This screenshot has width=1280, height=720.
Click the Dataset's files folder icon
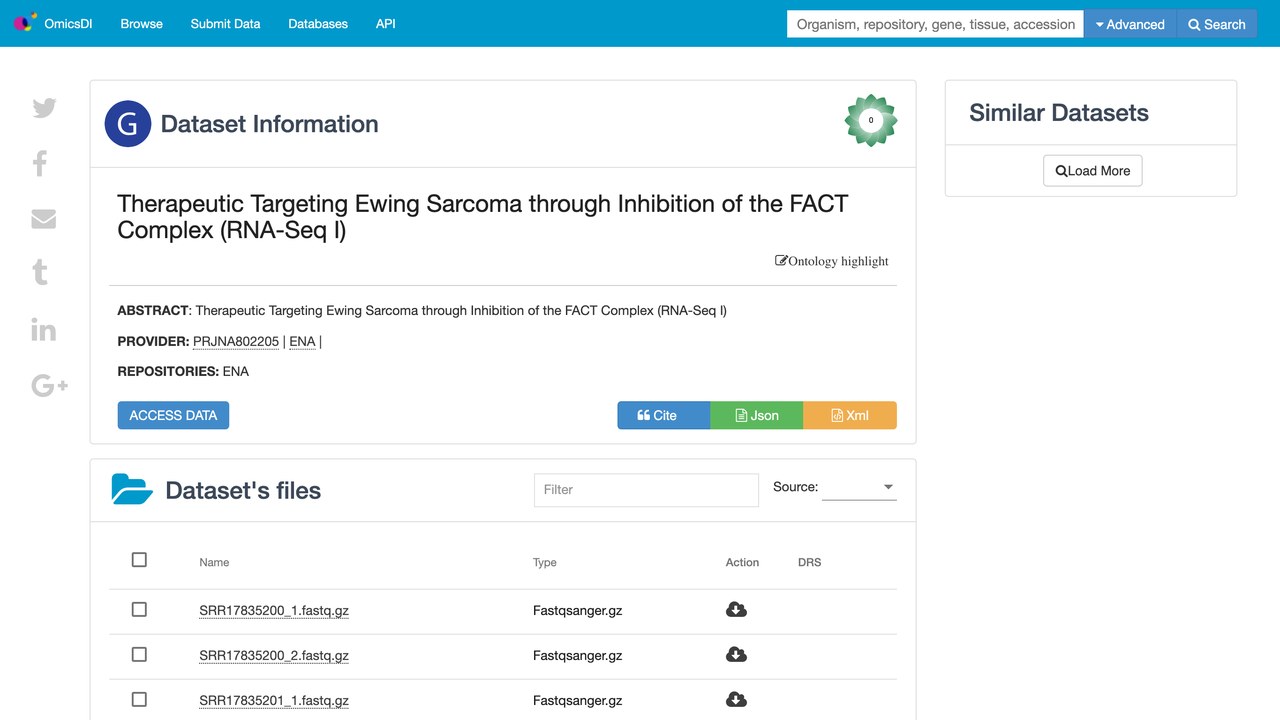click(132, 489)
